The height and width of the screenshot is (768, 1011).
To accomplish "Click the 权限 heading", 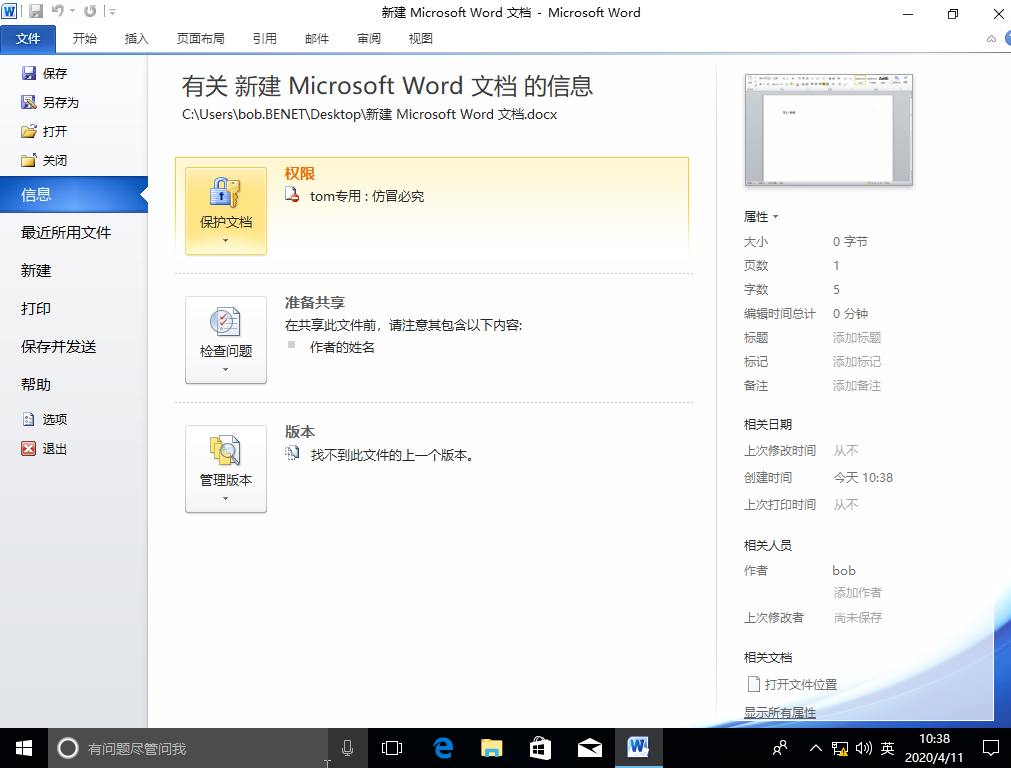I will tap(300, 173).
